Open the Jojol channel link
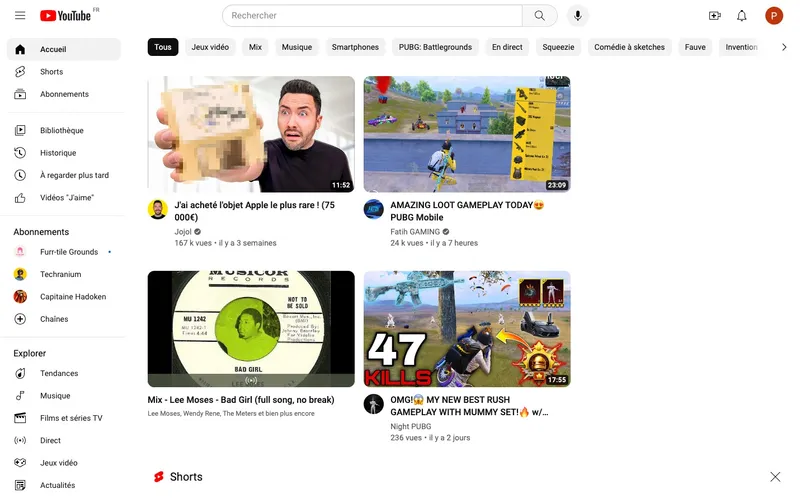This screenshot has height=498, width=800. tap(183, 232)
